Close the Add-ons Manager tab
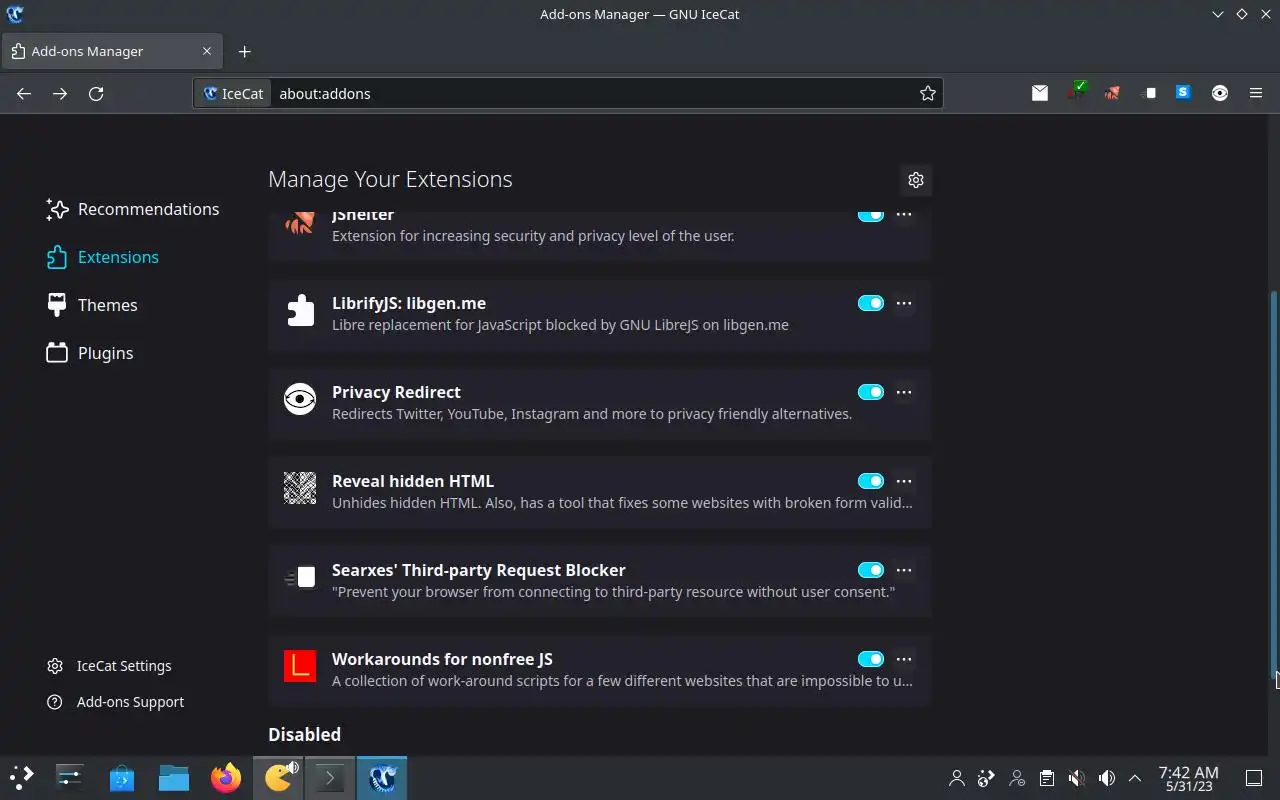Image resolution: width=1280 pixels, height=800 pixels. pyautogui.click(x=207, y=51)
